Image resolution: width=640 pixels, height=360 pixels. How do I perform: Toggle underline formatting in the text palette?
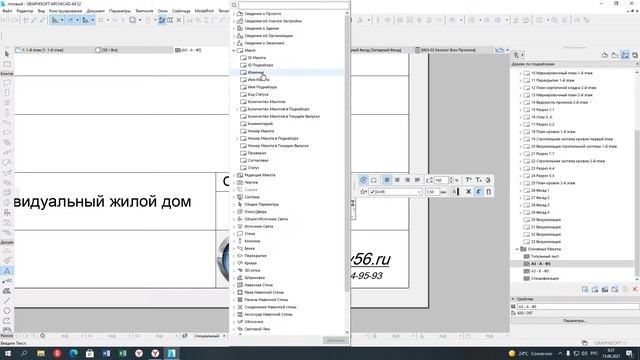coord(489,191)
